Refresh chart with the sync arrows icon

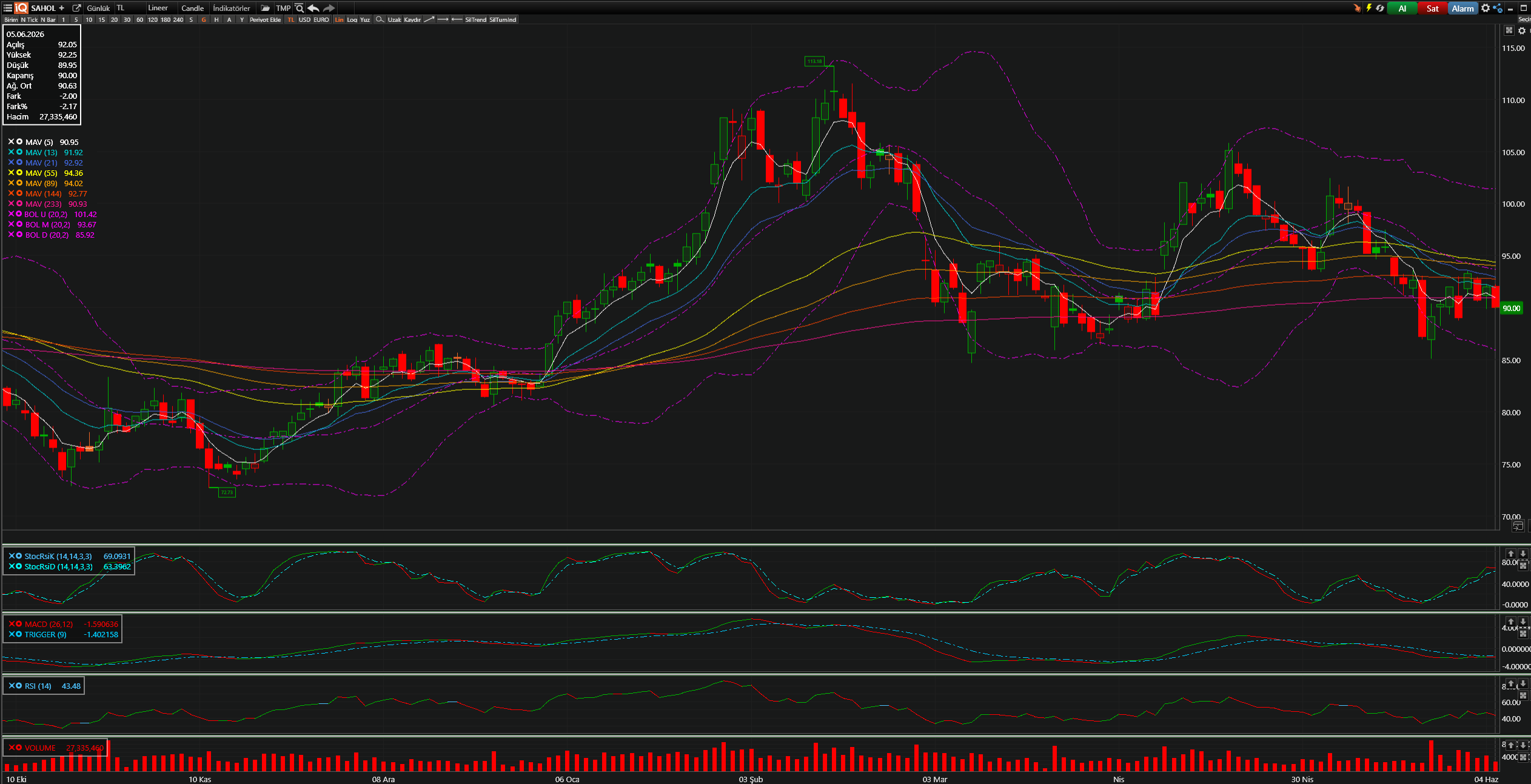(x=1380, y=8)
